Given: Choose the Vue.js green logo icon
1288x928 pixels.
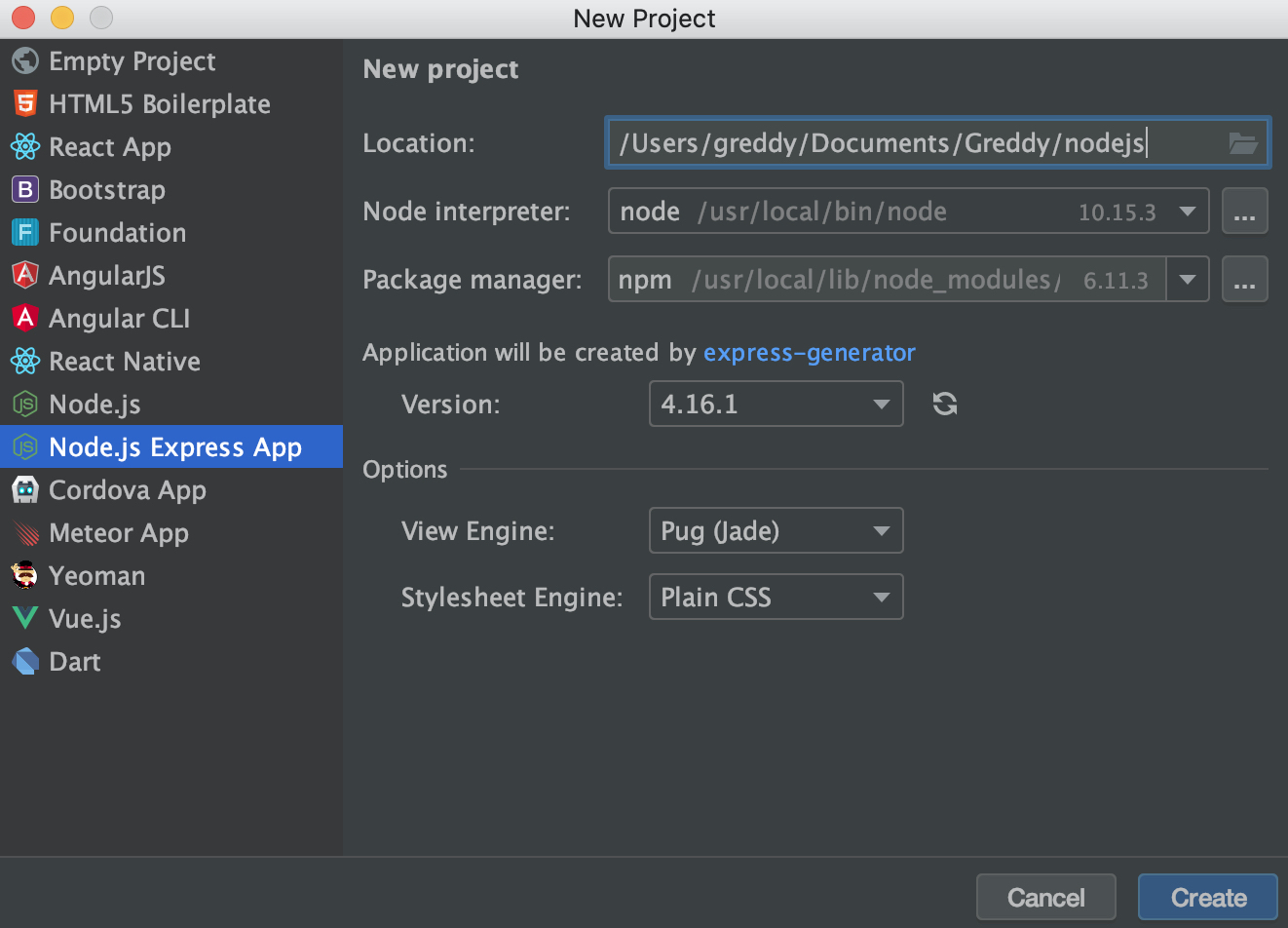Looking at the screenshot, I should [25, 618].
